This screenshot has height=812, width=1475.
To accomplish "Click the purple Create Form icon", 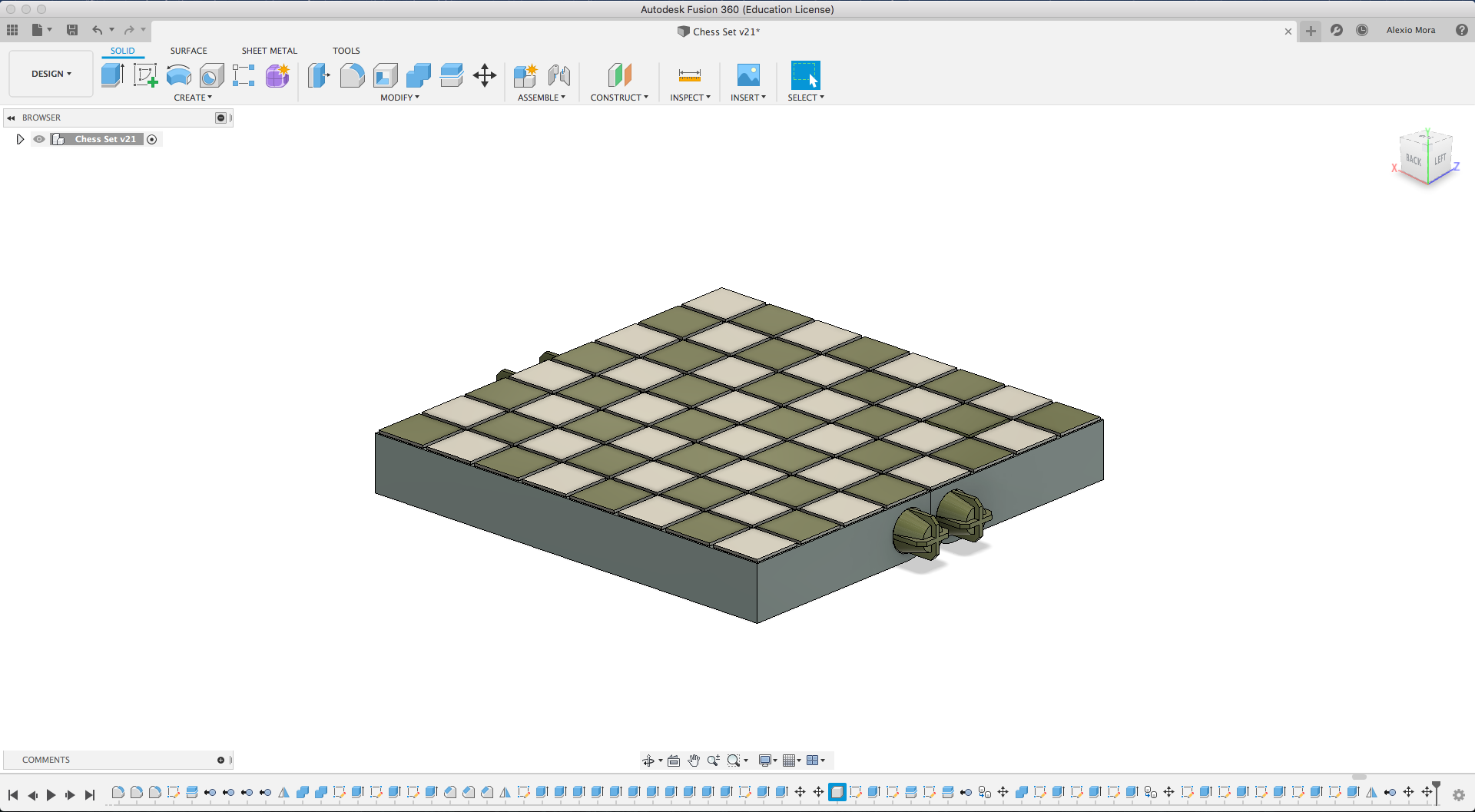I will coord(277,75).
